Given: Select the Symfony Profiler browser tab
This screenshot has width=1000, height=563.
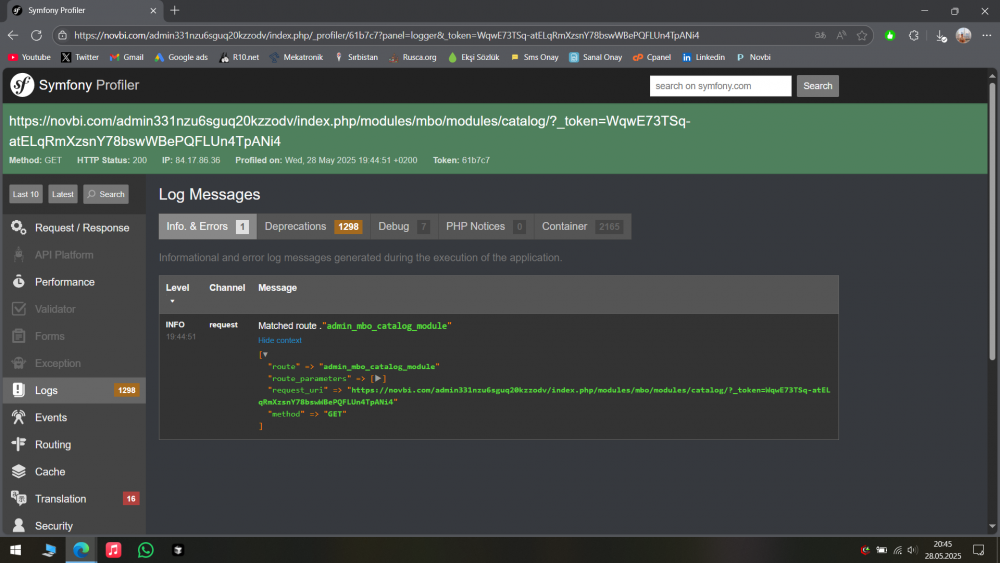Looking at the screenshot, I should (x=84, y=10).
